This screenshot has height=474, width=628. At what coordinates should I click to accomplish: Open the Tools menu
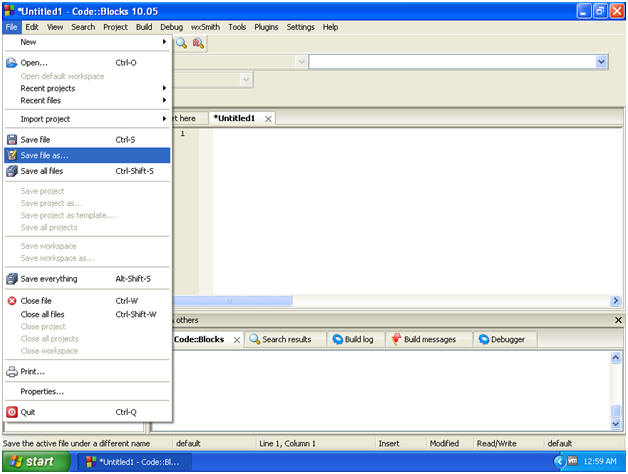237,27
